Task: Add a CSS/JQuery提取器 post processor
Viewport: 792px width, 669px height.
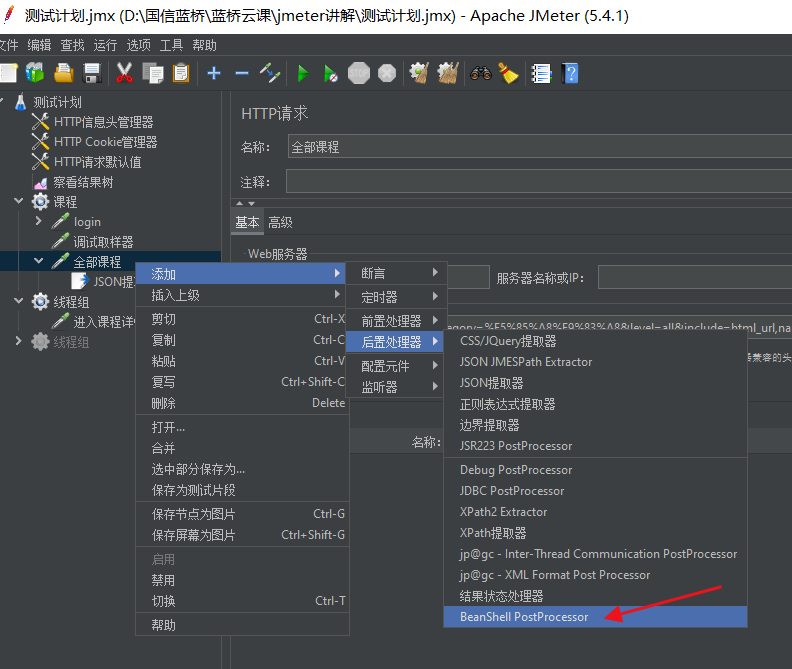Action: 596,341
